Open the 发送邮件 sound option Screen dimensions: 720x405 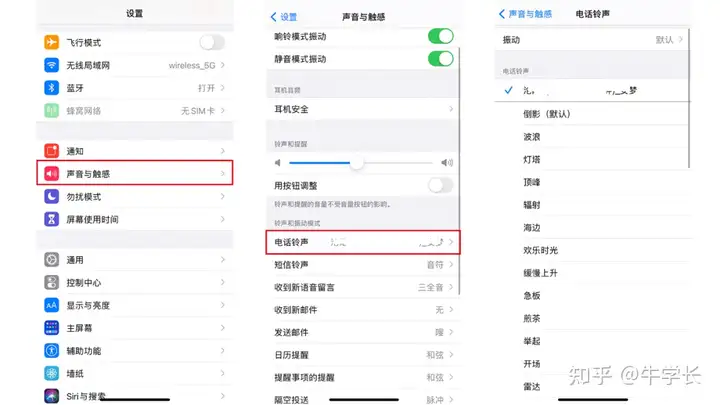point(363,332)
